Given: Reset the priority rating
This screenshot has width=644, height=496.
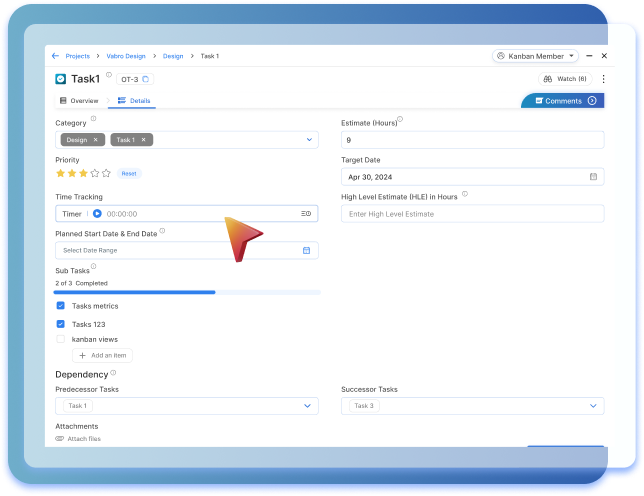Looking at the screenshot, I should click(129, 173).
